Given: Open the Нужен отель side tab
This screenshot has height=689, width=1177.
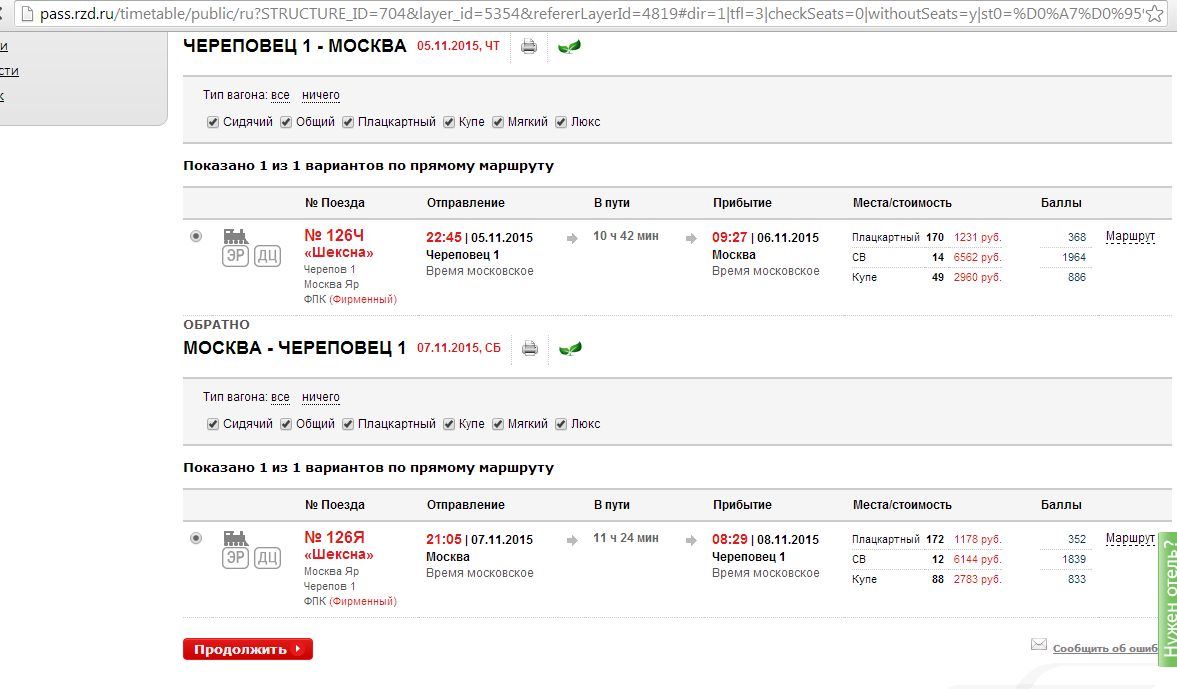Looking at the screenshot, I should click(x=1168, y=599).
